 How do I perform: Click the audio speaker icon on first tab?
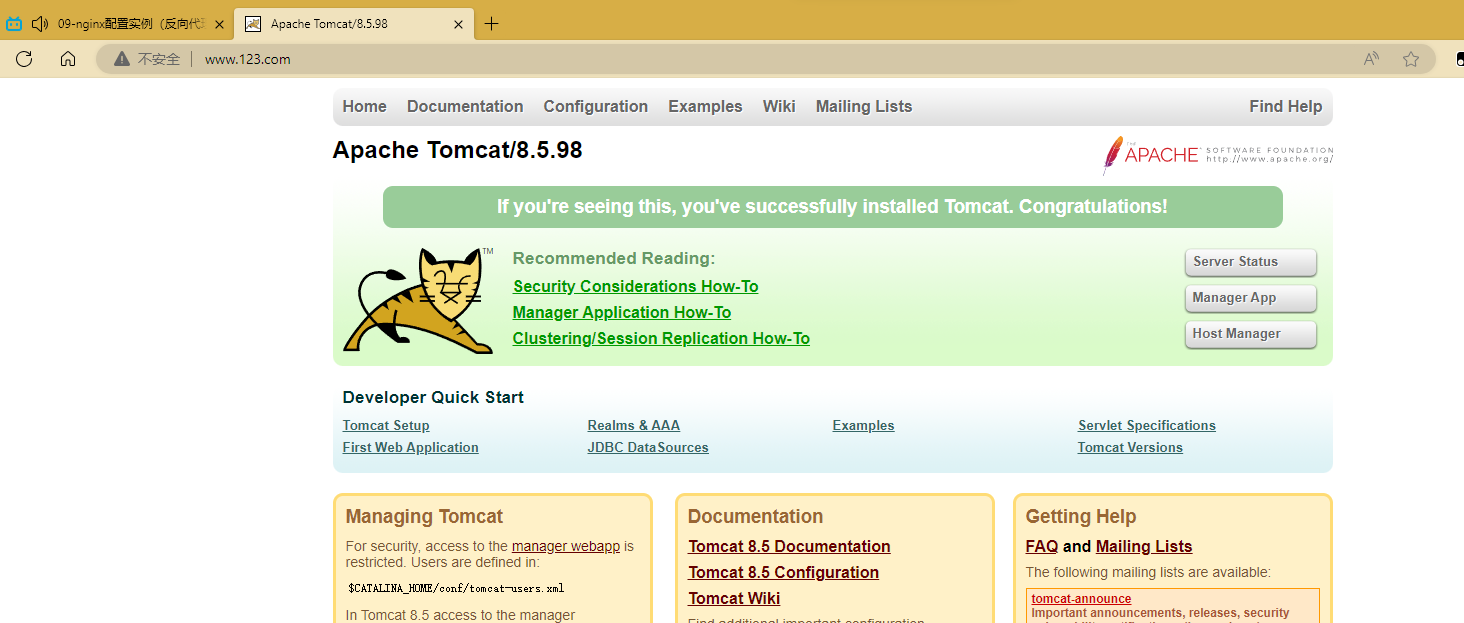coord(40,24)
